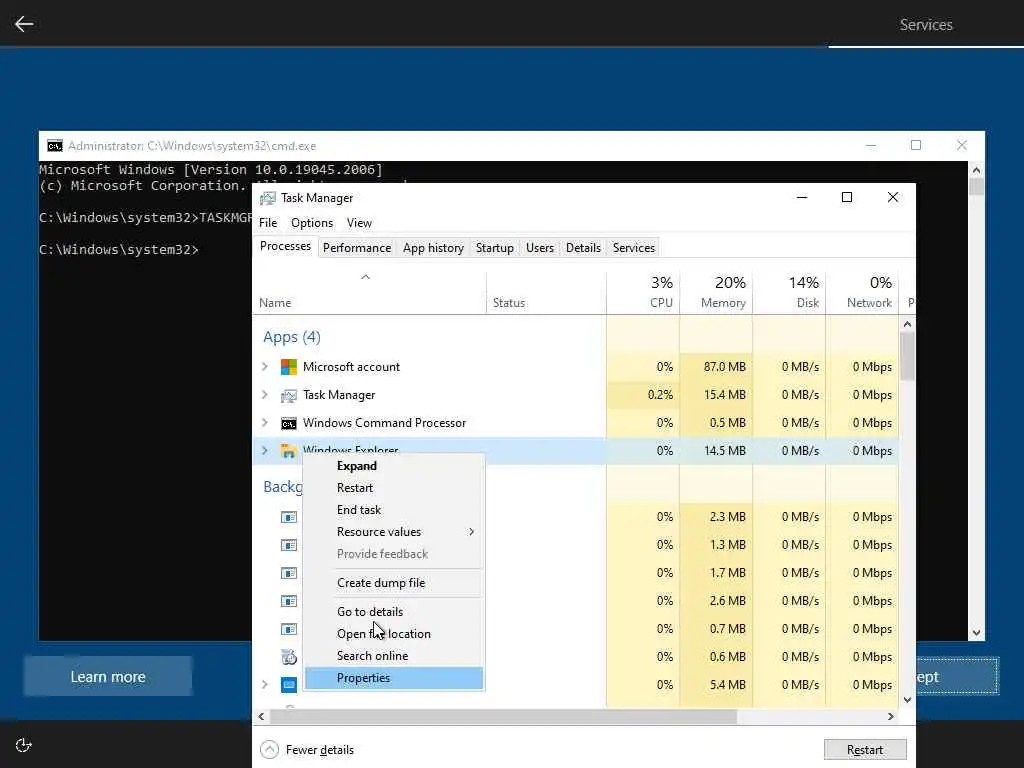Click cmd window scroll up arrow
Image resolution: width=1024 pixels, height=768 pixels.
pyautogui.click(x=976, y=170)
